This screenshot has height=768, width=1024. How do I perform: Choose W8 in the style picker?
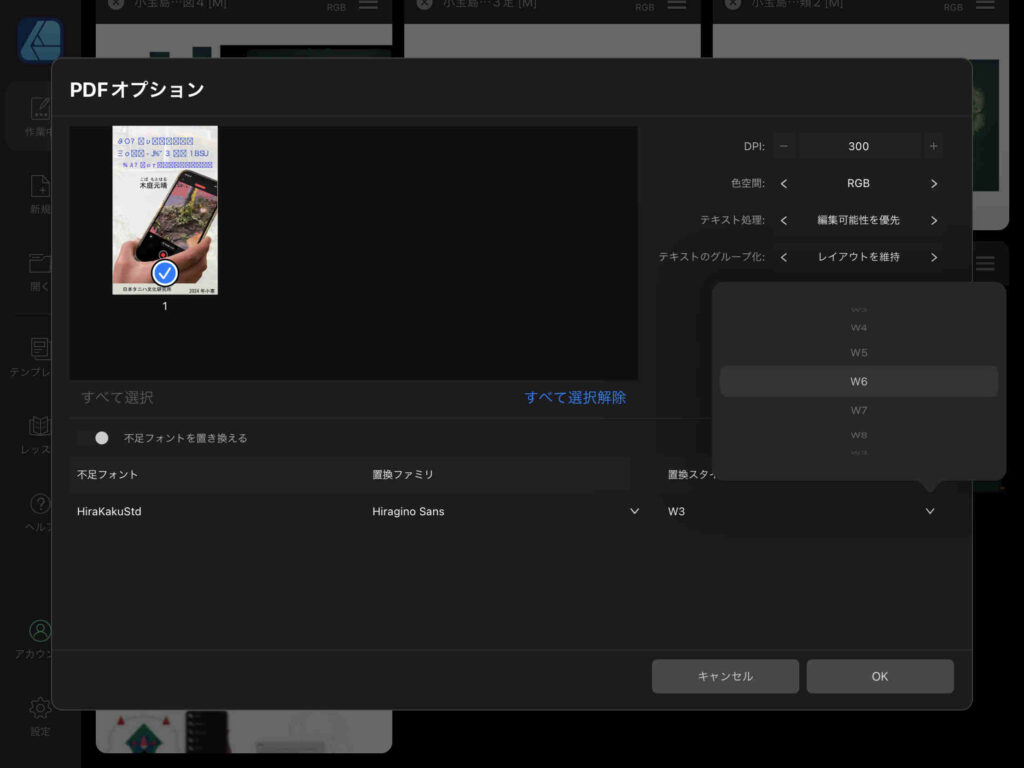(x=858, y=435)
